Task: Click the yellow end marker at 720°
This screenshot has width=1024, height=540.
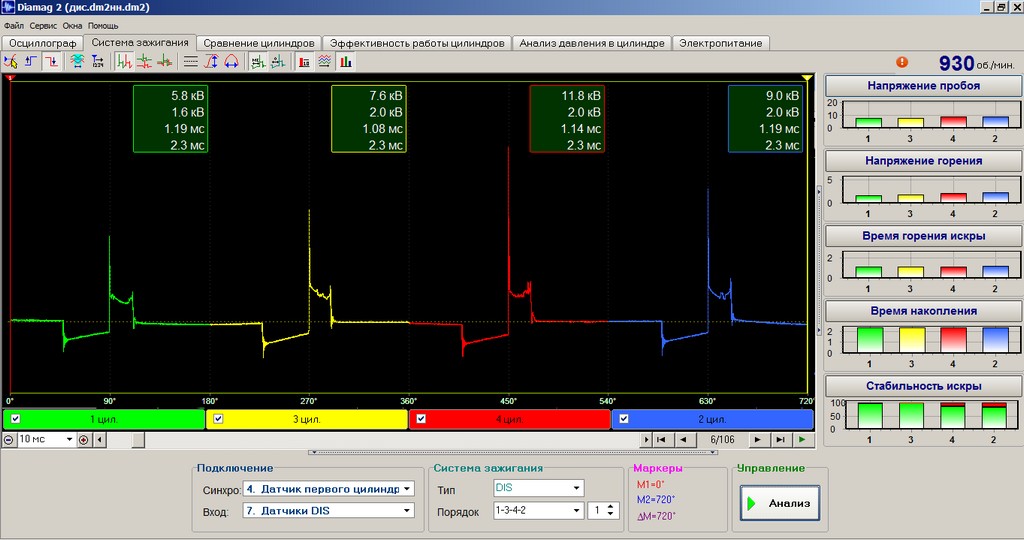Action: (x=808, y=78)
